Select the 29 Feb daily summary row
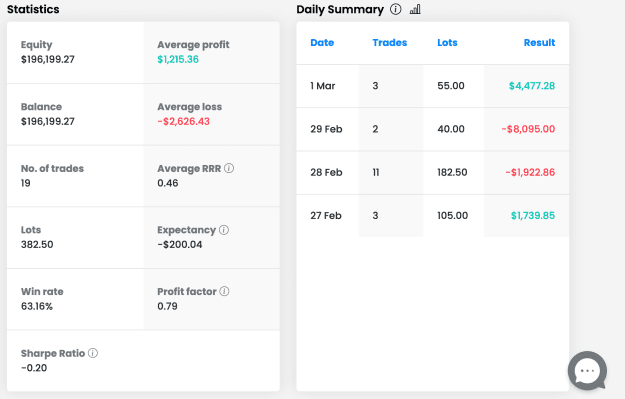 (x=432, y=129)
